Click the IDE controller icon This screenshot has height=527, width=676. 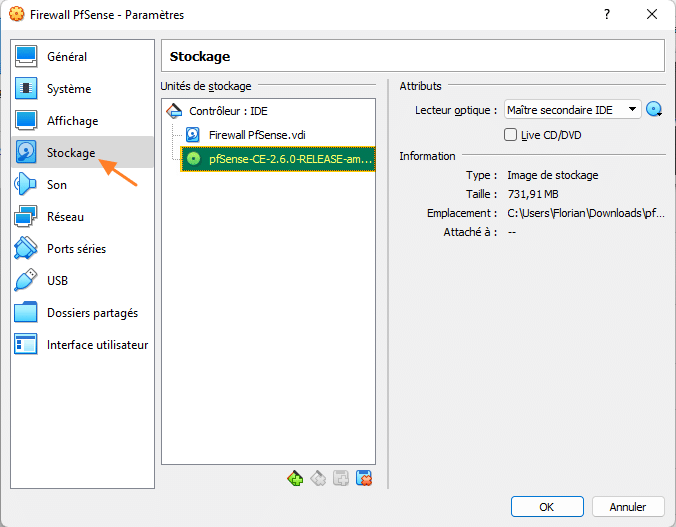174,111
